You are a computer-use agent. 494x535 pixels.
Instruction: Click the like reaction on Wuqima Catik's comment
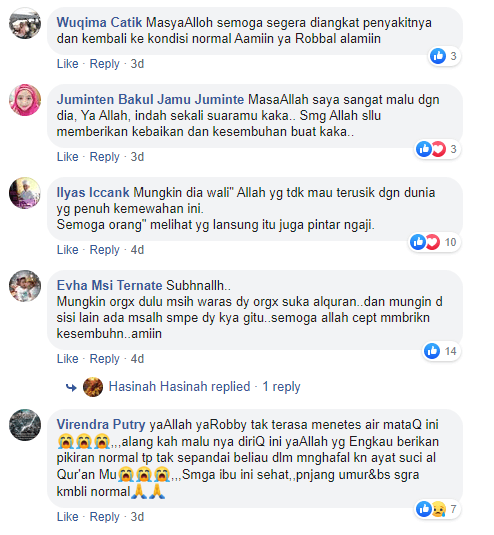(x=445, y=56)
